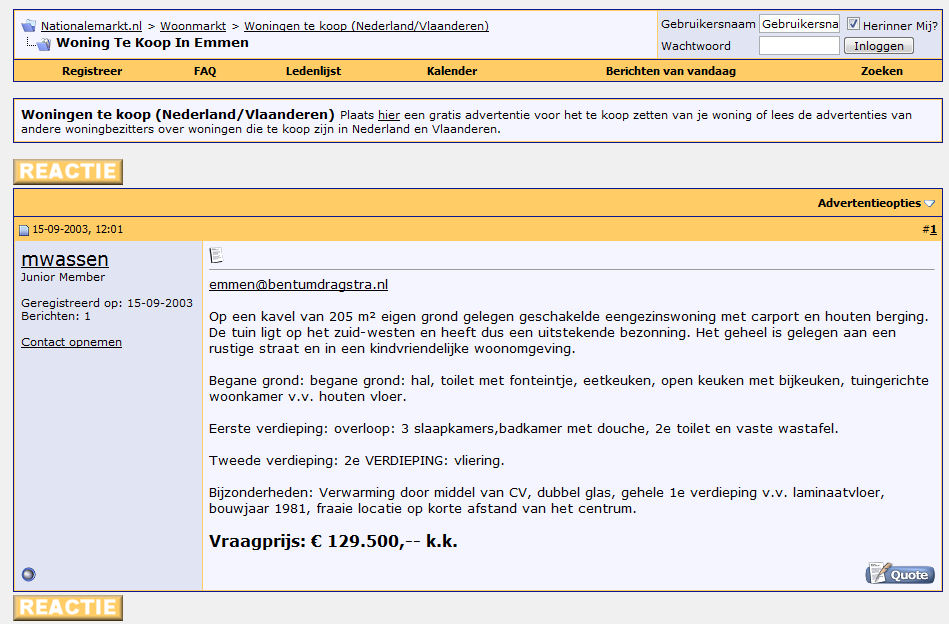Click the Inloggen button
Image resolution: width=949 pixels, height=624 pixels.
tap(879, 46)
